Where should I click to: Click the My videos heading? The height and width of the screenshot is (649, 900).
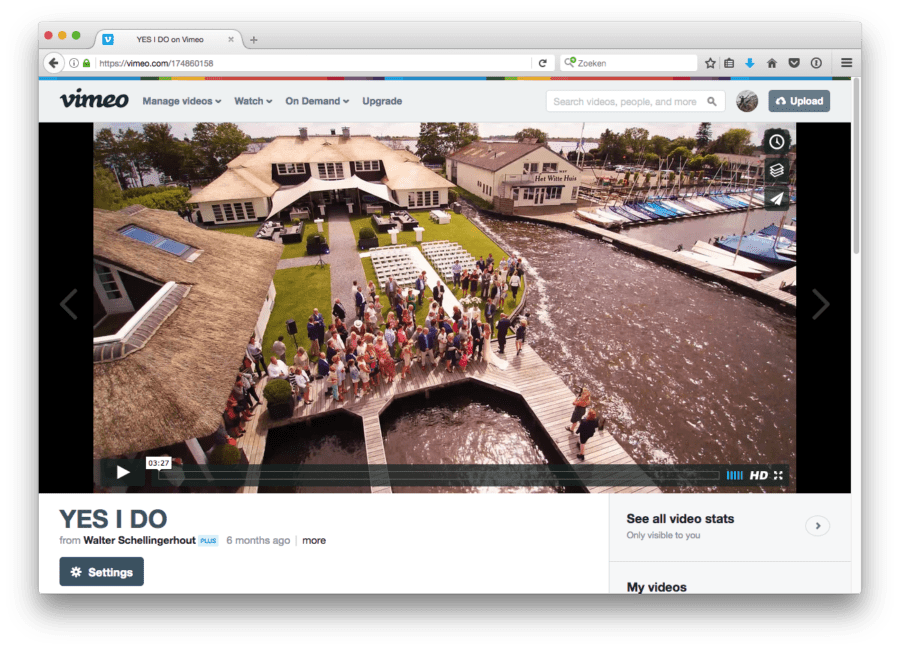pyautogui.click(x=657, y=587)
